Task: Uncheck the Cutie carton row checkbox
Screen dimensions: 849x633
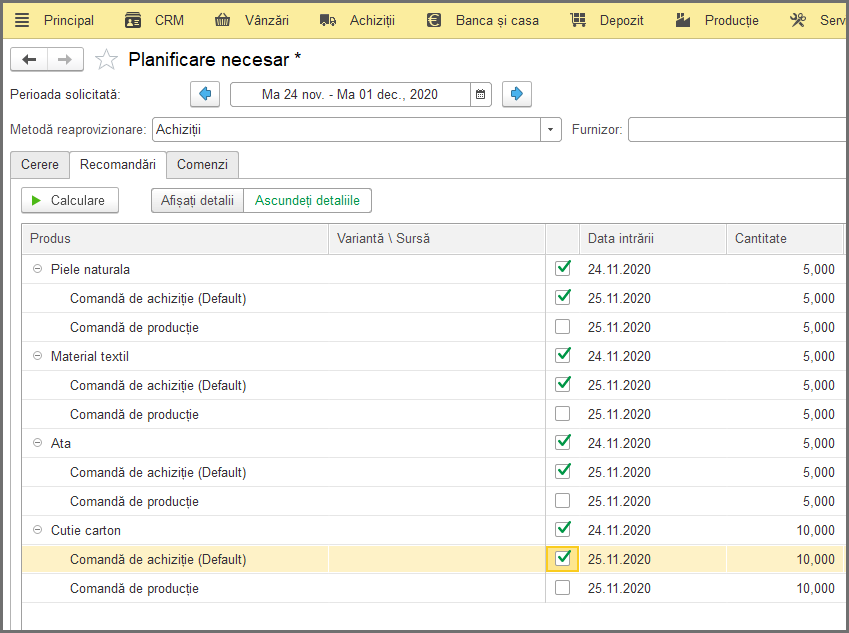Action: pos(563,529)
